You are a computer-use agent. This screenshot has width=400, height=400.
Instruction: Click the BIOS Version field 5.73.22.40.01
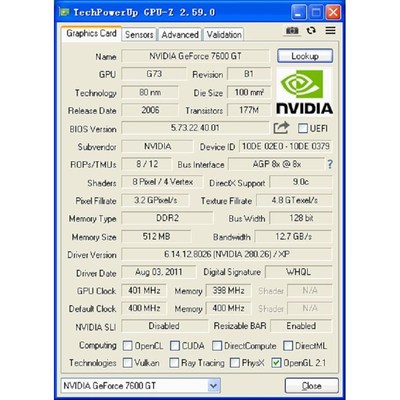[x=195, y=128]
